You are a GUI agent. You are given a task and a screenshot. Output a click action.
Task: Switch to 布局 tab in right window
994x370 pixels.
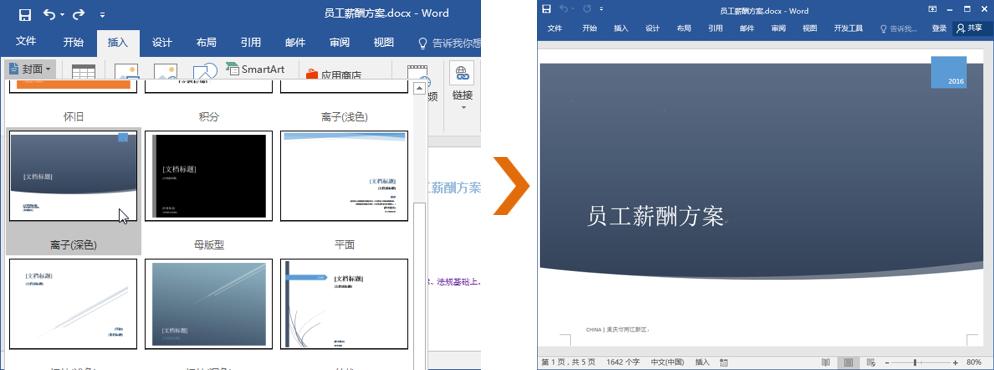pyautogui.click(x=684, y=29)
